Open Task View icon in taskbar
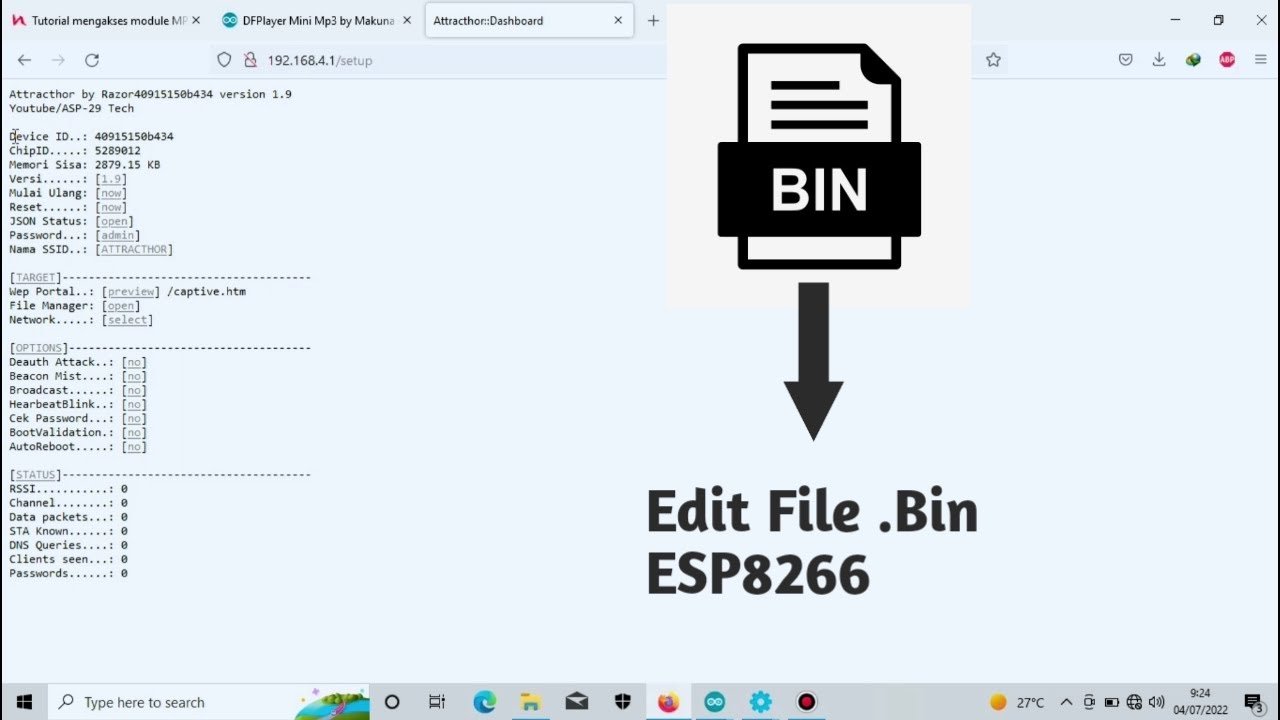Image resolution: width=1280 pixels, height=720 pixels. pyautogui.click(x=437, y=702)
